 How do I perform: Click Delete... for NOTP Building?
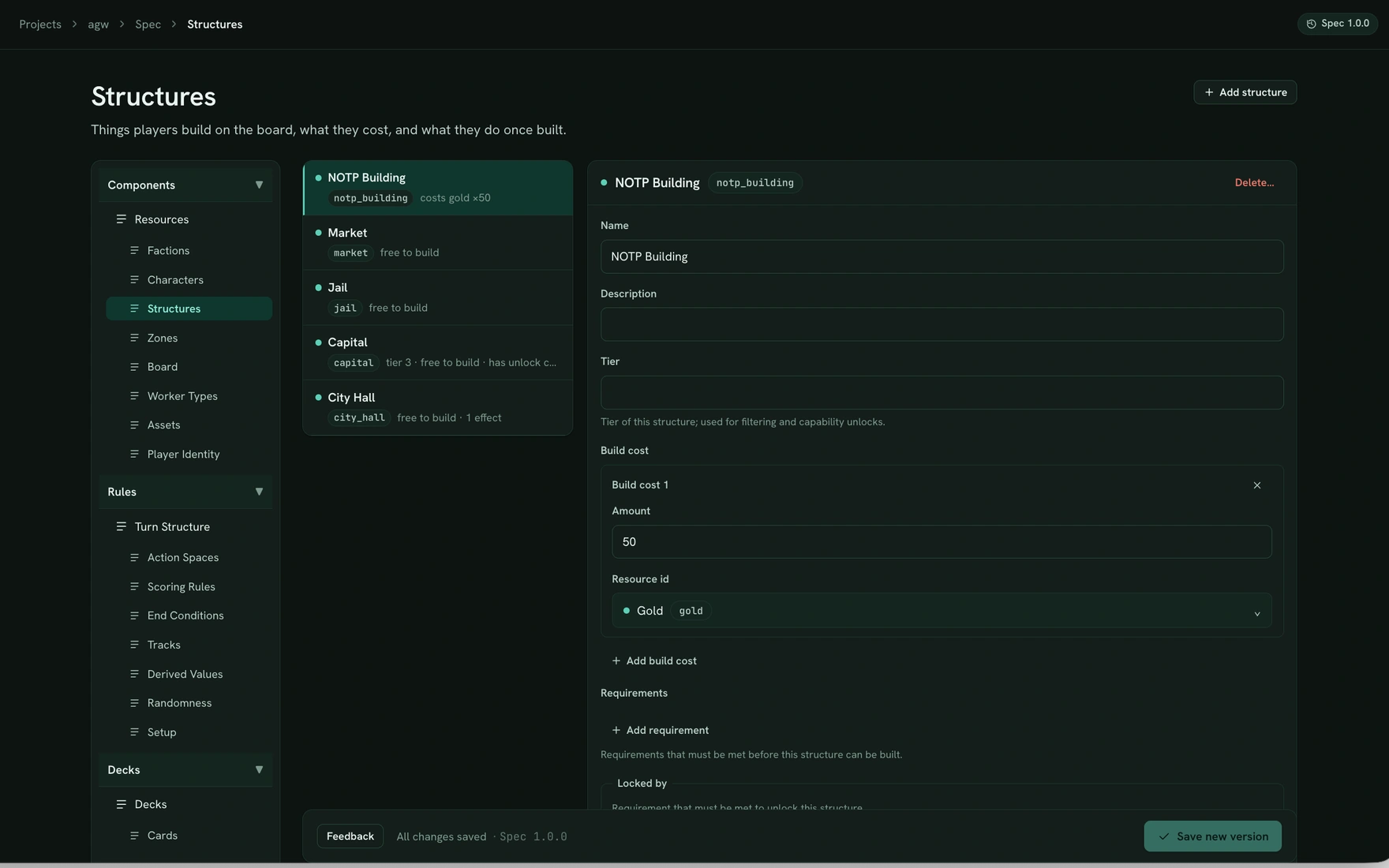click(1254, 182)
